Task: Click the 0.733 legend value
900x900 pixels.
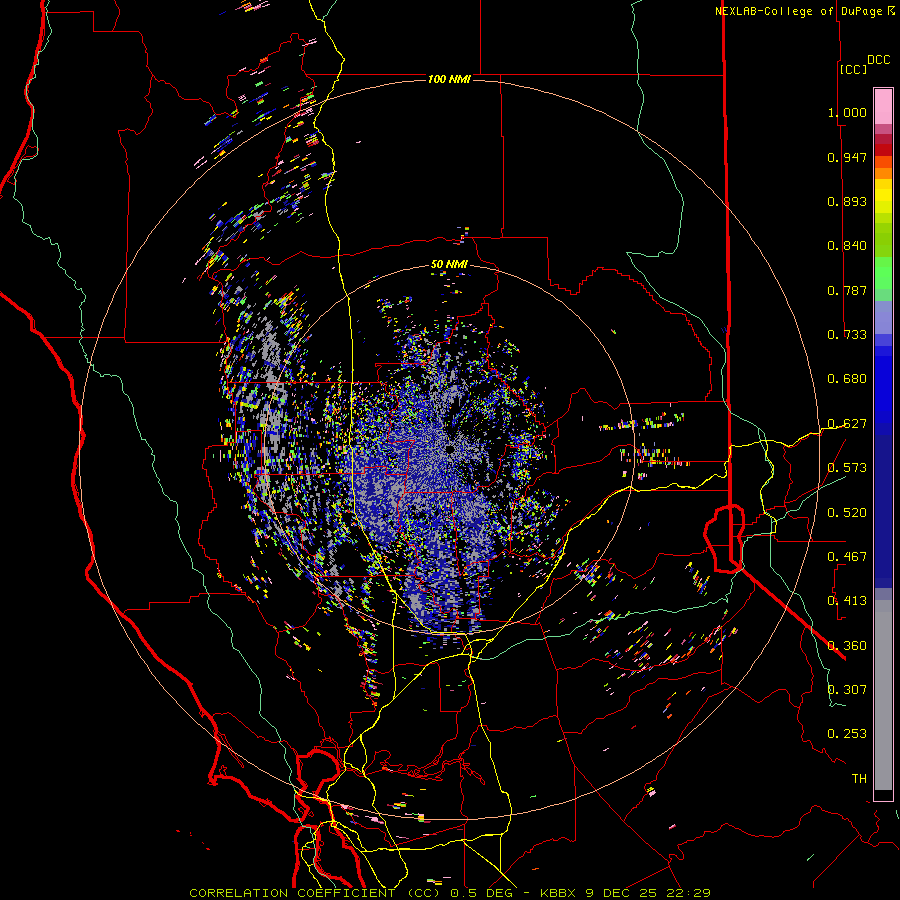Action: tap(847, 335)
